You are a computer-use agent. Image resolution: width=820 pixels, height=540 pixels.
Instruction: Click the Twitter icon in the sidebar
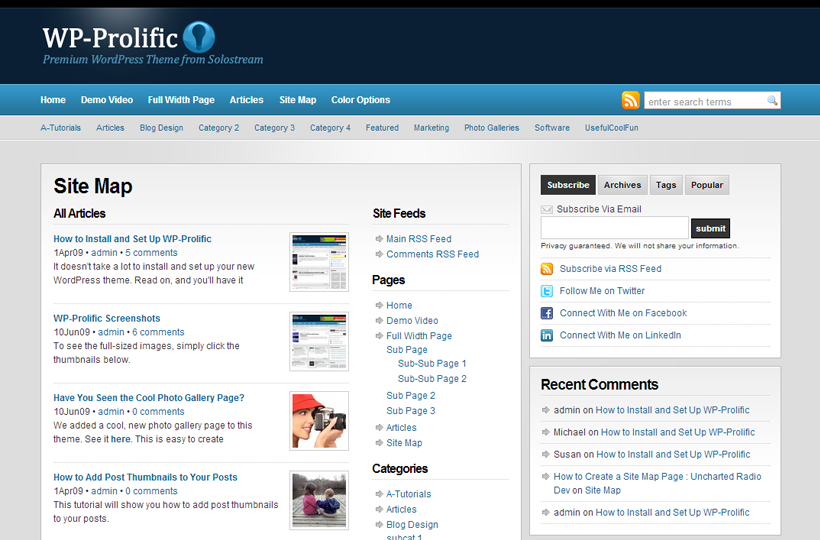pos(546,291)
